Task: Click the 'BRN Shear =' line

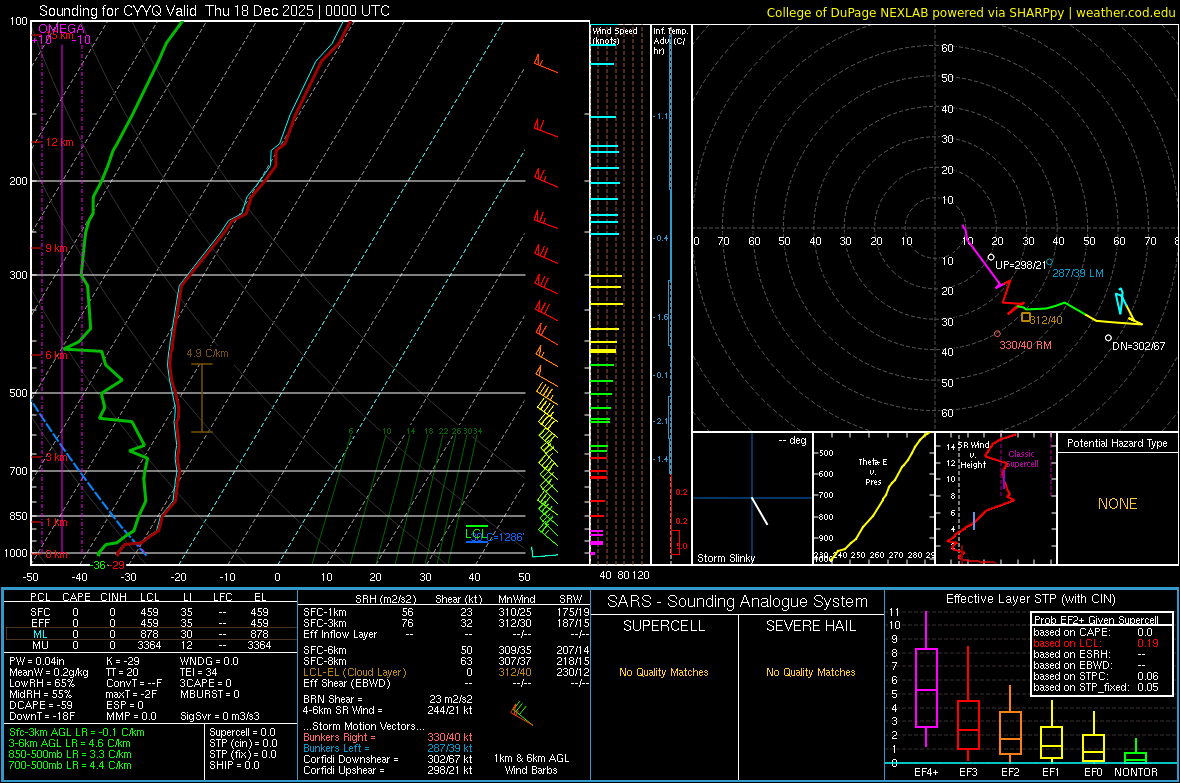Action: pyautogui.click(x=388, y=699)
